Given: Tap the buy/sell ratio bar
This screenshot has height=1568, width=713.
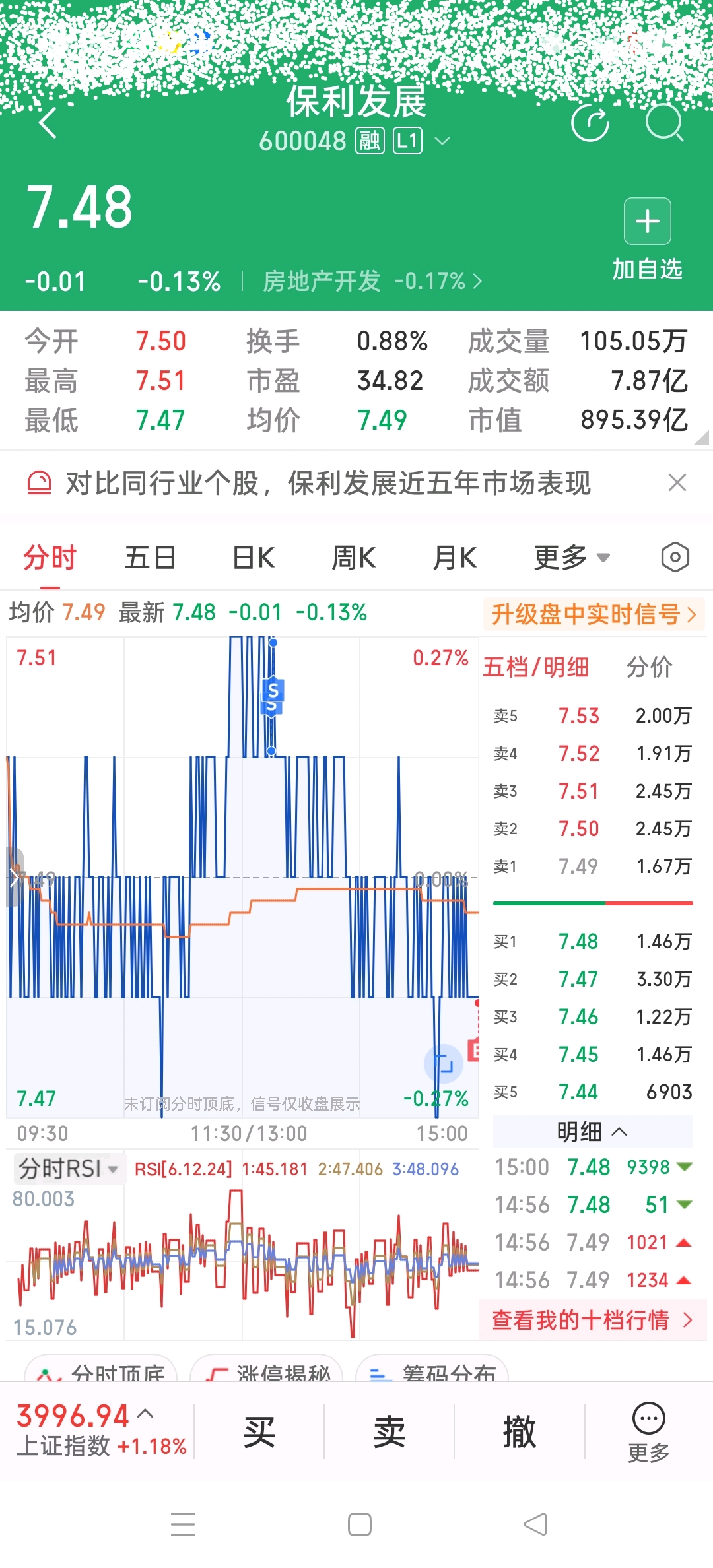Looking at the screenshot, I should click(x=593, y=903).
